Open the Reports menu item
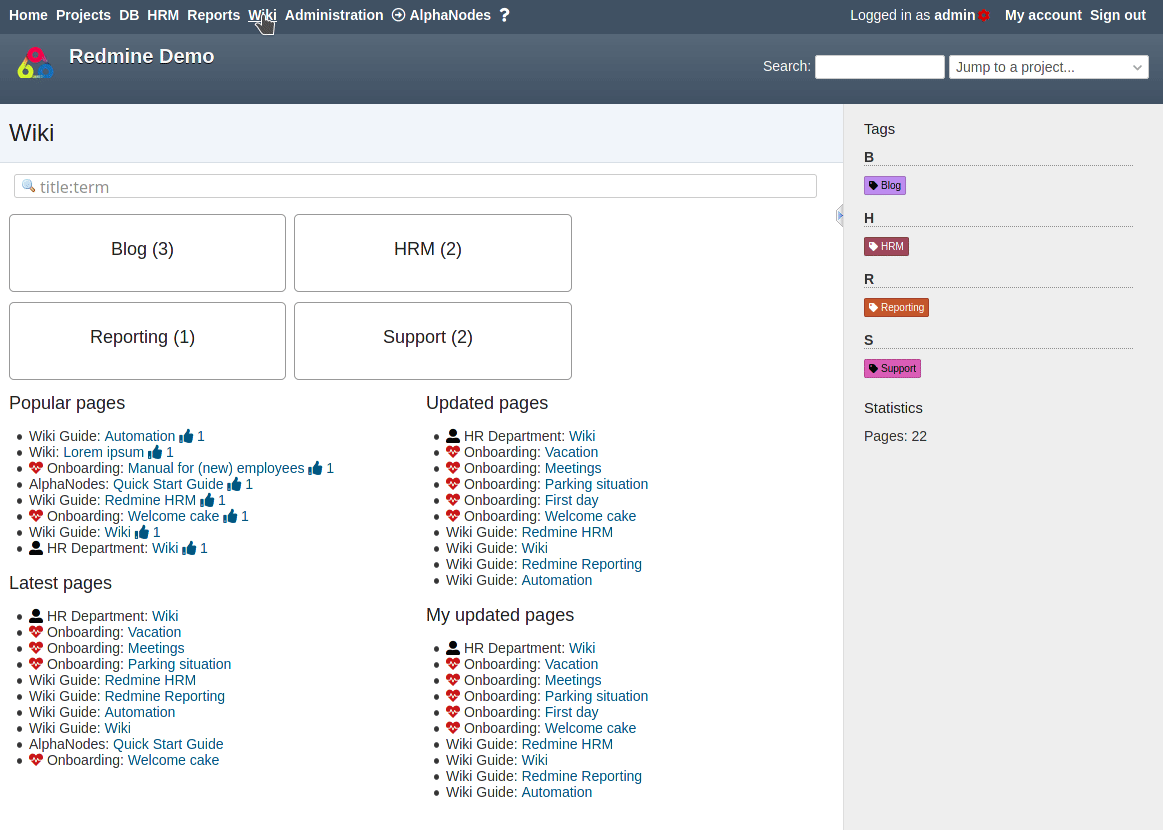This screenshot has width=1163, height=830. (x=213, y=15)
